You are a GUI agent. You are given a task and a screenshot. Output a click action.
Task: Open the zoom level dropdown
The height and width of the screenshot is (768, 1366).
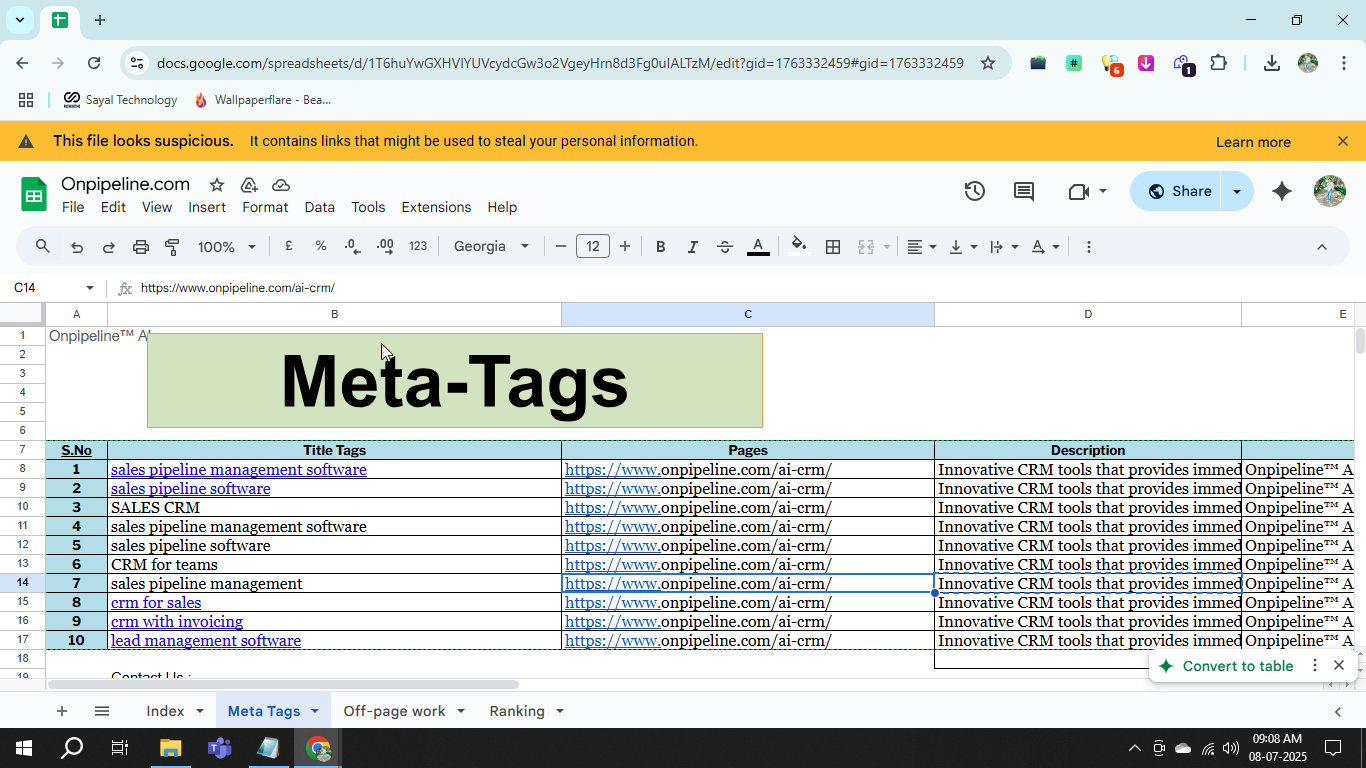coord(227,247)
